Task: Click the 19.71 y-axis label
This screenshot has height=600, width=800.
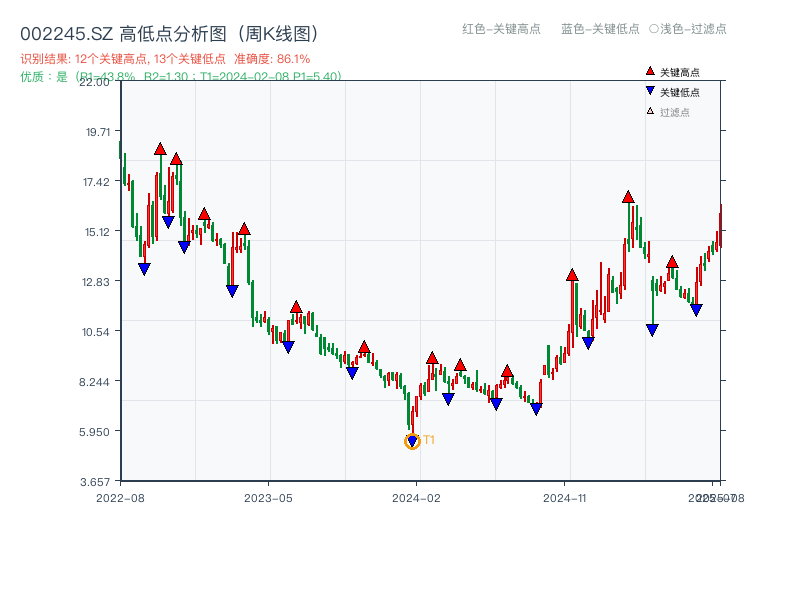Action: [x=98, y=132]
